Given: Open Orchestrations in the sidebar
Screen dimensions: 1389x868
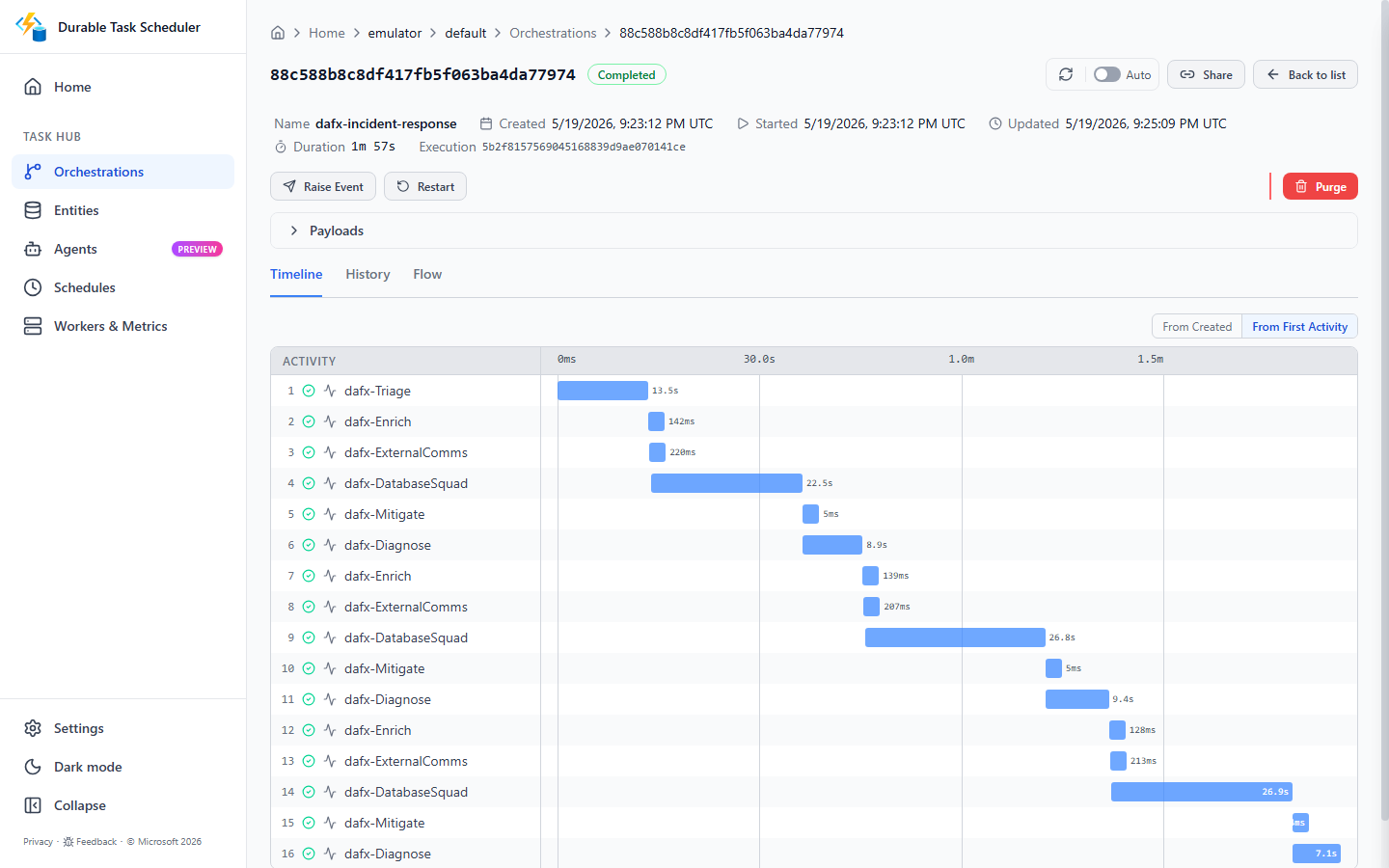Looking at the screenshot, I should pyautogui.click(x=123, y=172).
